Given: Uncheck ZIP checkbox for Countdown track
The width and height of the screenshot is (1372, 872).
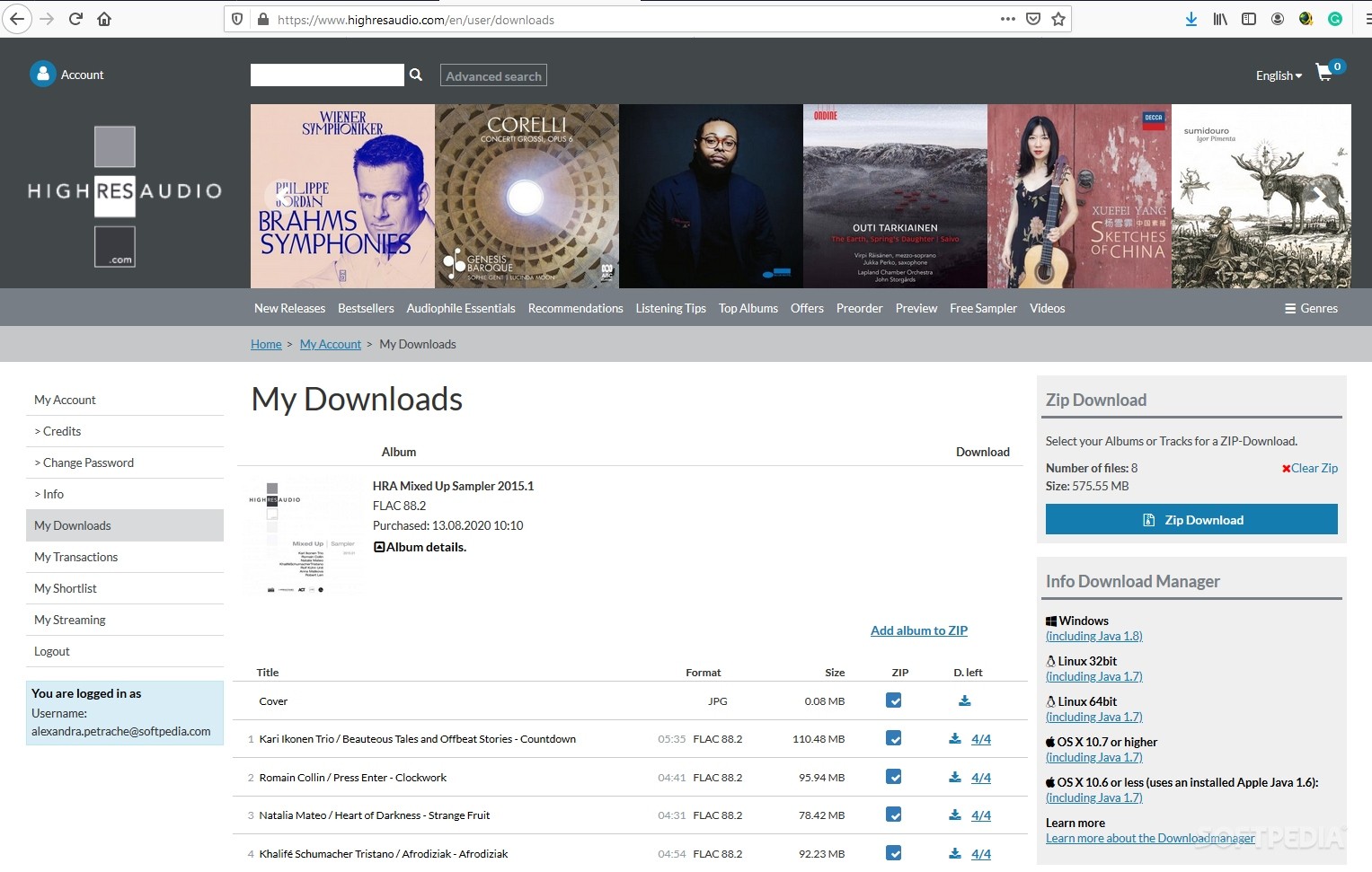Looking at the screenshot, I should 893,738.
